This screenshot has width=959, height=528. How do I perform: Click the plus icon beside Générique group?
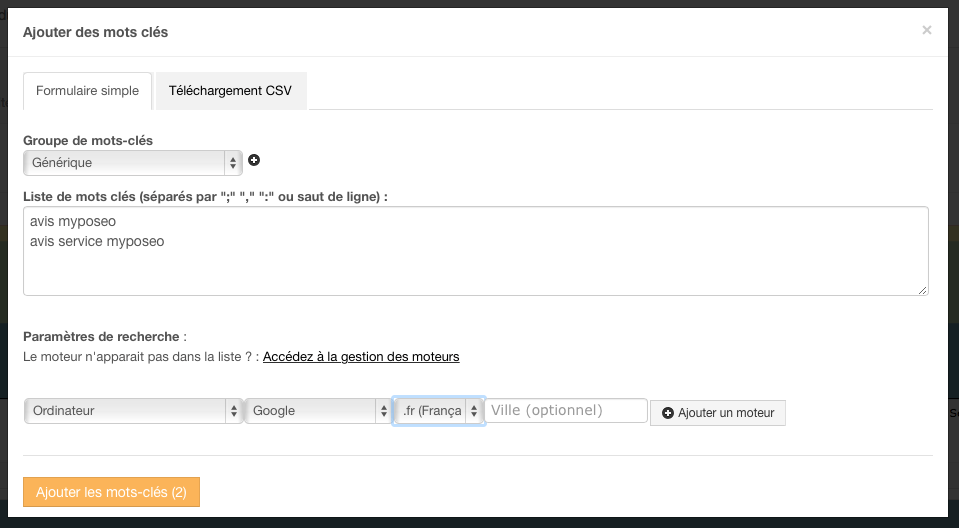pyautogui.click(x=254, y=160)
